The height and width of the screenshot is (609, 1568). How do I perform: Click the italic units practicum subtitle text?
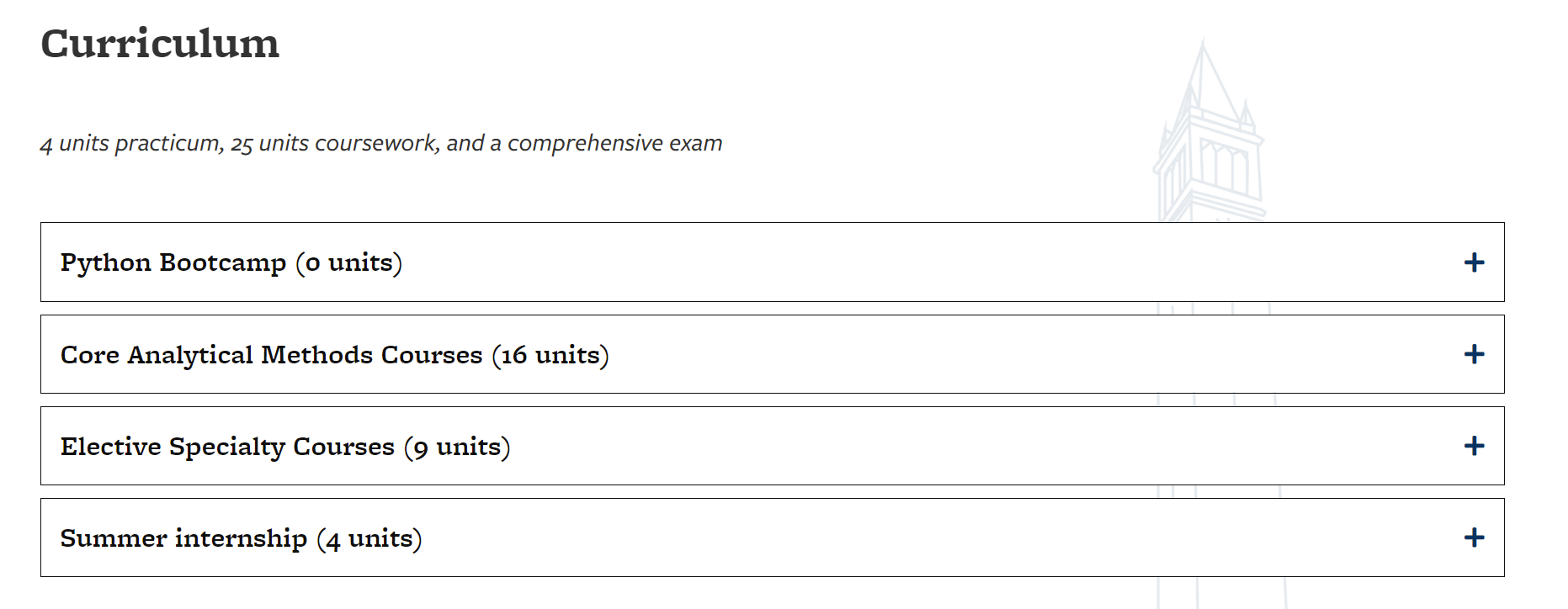(380, 143)
